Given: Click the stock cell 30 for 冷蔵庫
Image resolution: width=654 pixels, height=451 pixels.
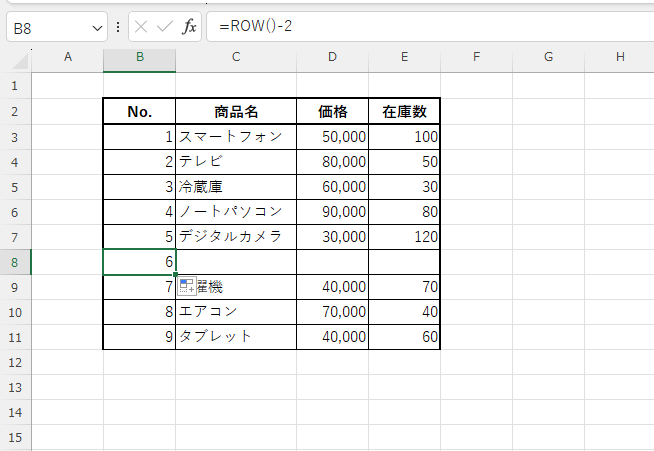Looking at the screenshot, I should pos(405,187).
